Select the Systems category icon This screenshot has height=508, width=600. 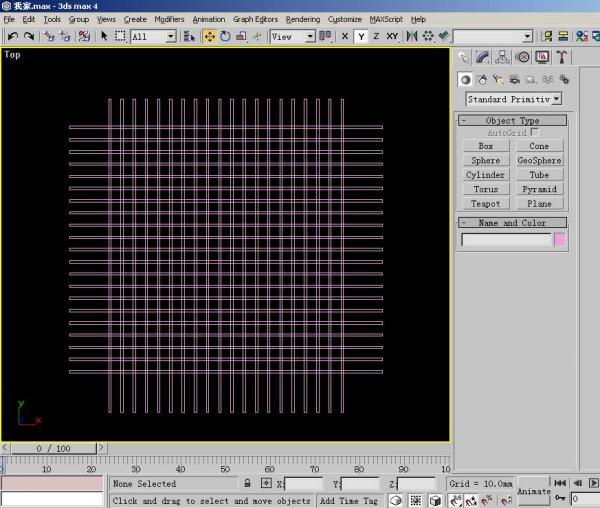tap(564, 80)
